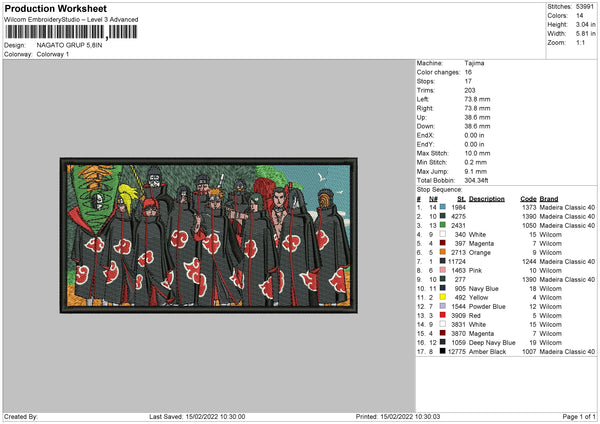Select the "Orange" description text
This screenshot has width=600, height=424.
click(479, 253)
